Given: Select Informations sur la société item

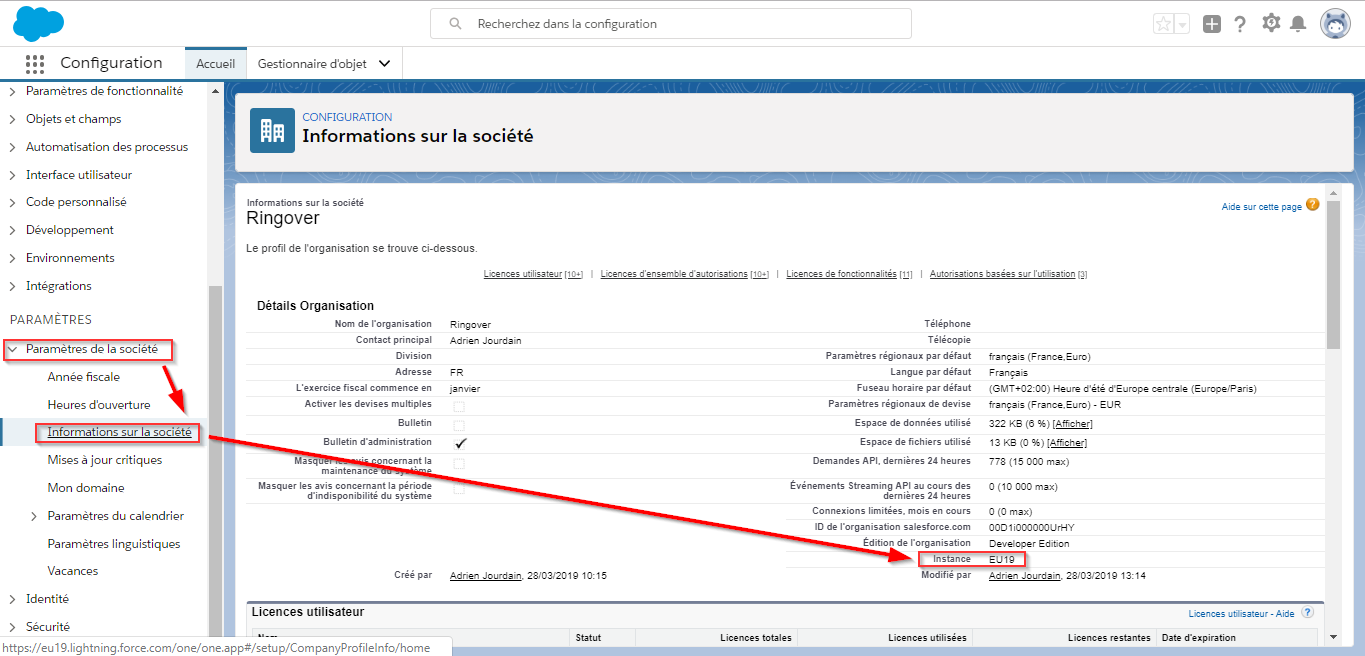Looking at the screenshot, I should pos(119,432).
